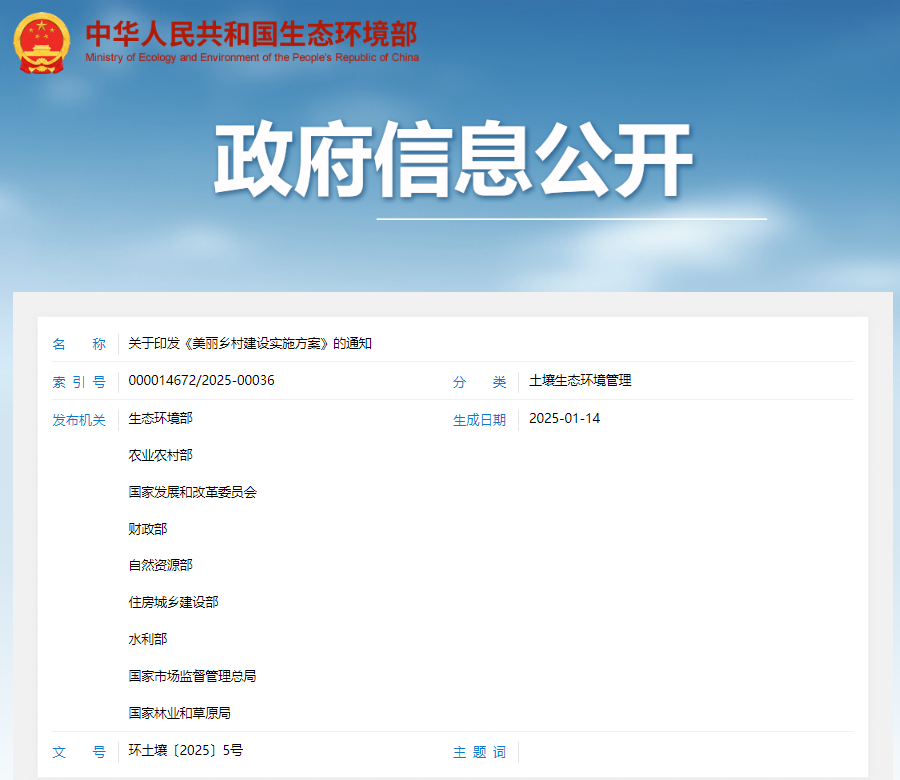Select issuing agency 自然资源部
This screenshot has width=900, height=780.
pyautogui.click(x=161, y=565)
